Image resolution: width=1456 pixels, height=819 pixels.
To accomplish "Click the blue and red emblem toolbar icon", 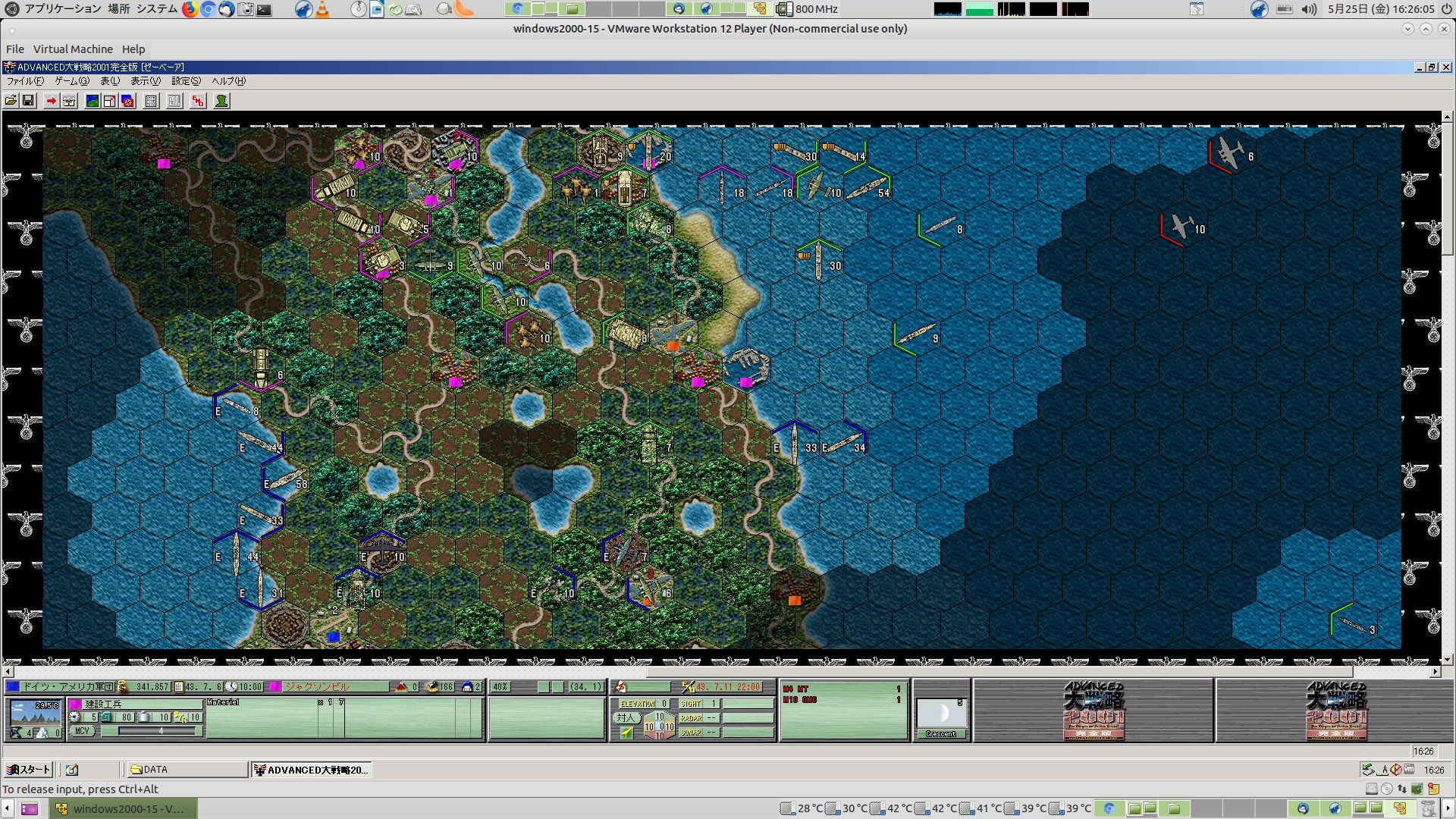I will point(127,101).
